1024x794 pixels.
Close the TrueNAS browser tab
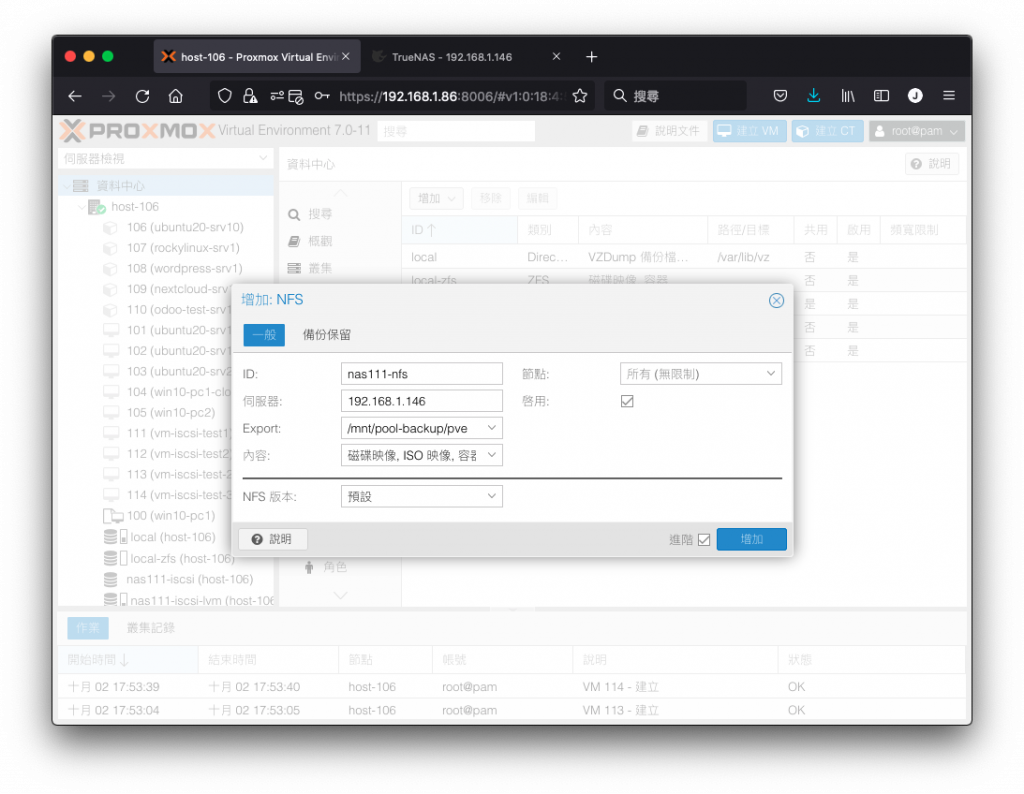click(556, 57)
